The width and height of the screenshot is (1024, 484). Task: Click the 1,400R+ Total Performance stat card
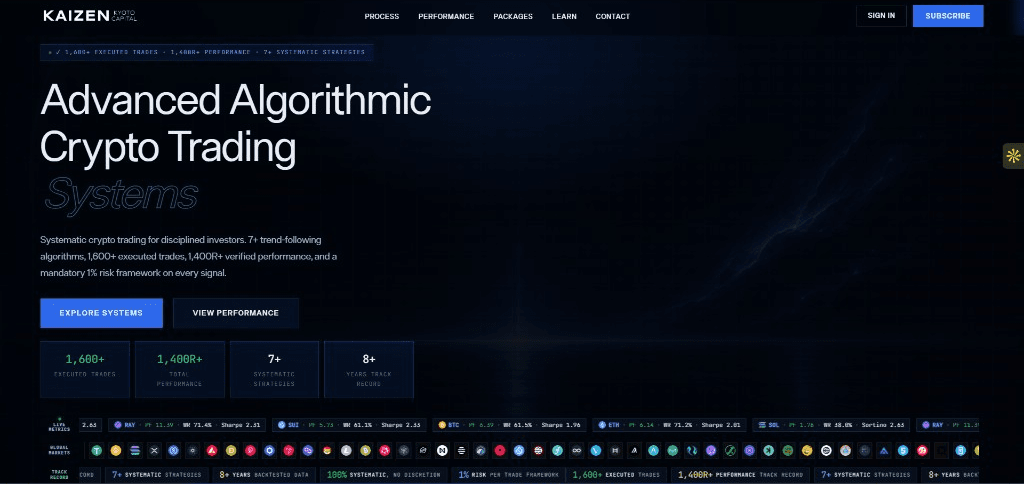click(x=180, y=369)
